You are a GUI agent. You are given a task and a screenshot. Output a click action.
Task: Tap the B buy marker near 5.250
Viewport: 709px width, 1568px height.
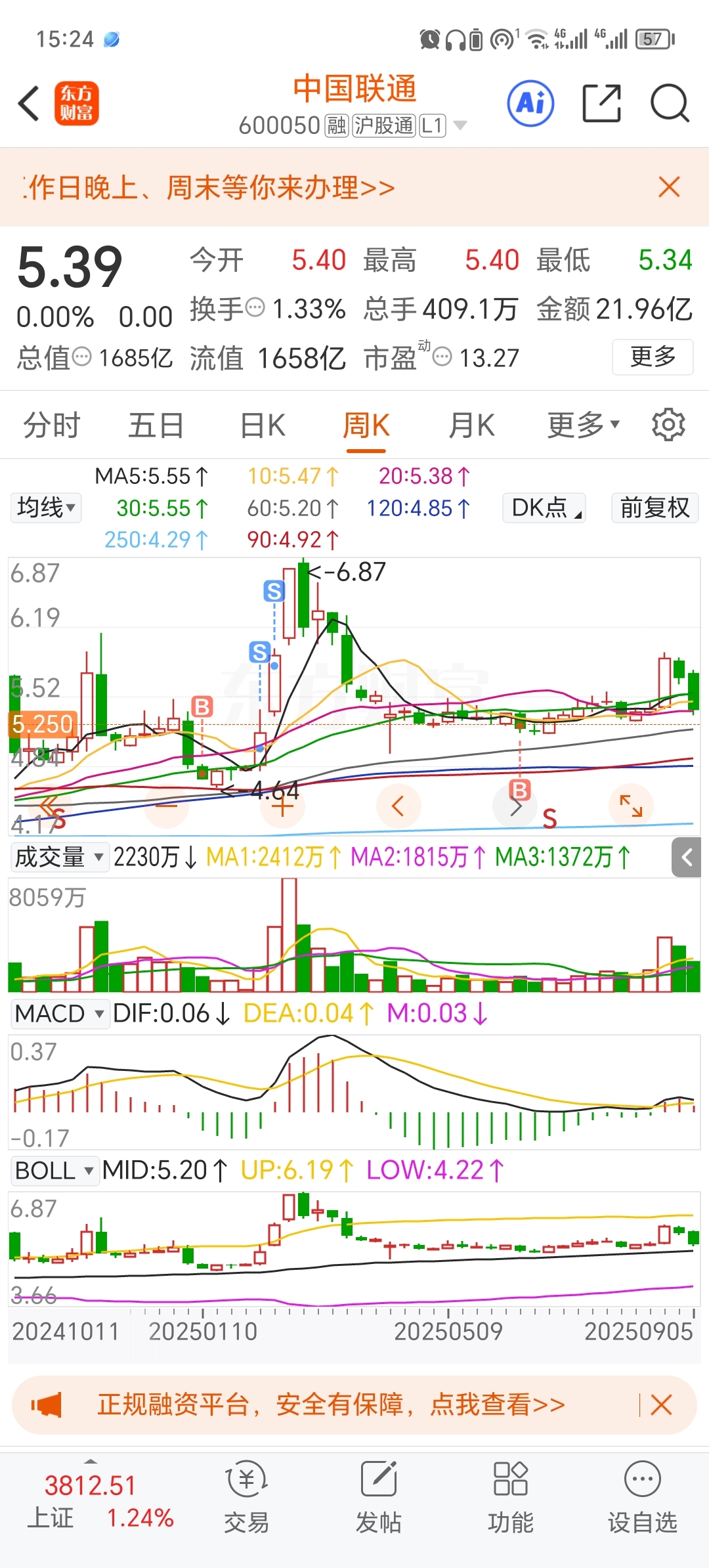[x=202, y=707]
